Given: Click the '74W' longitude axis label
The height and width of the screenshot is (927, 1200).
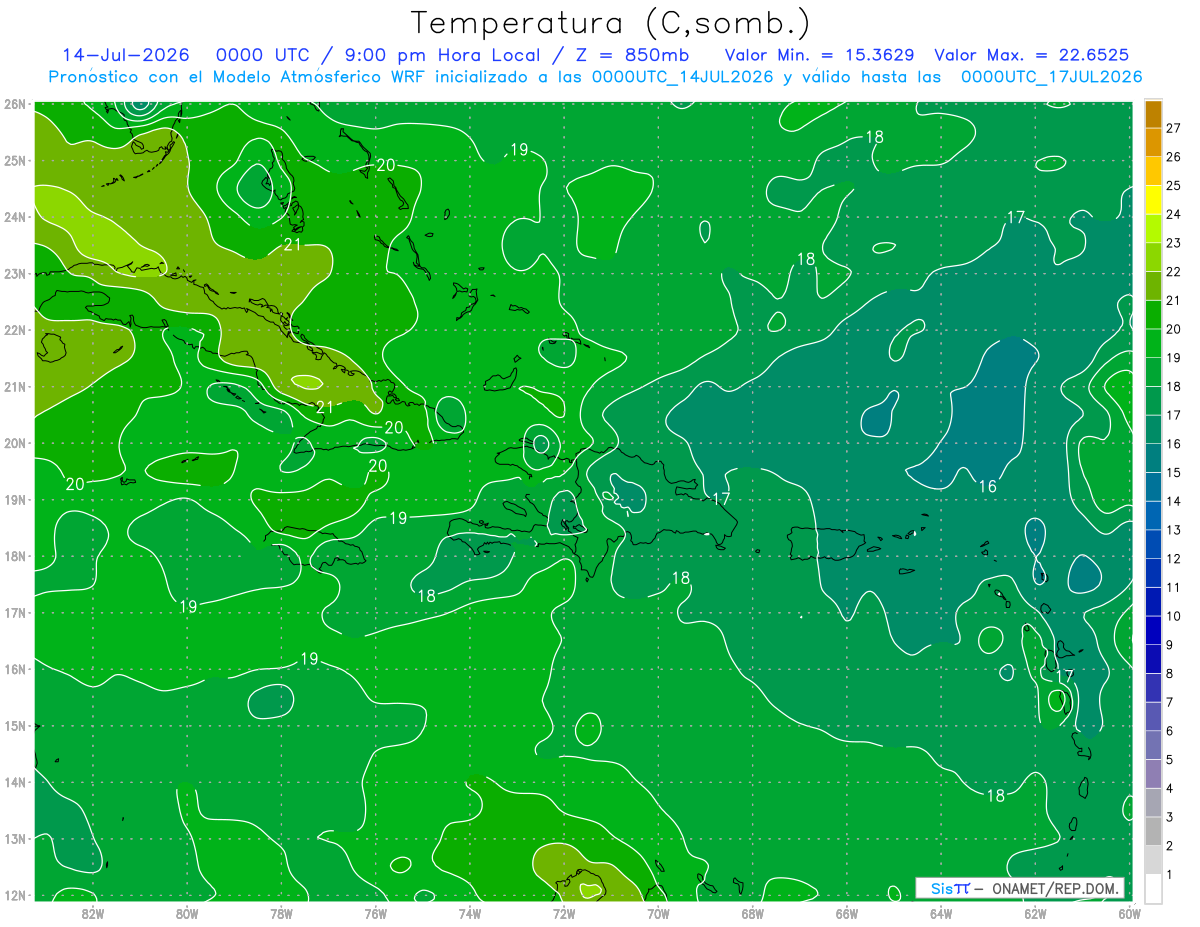Looking at the screenshot, I should (x=469, y=913).
